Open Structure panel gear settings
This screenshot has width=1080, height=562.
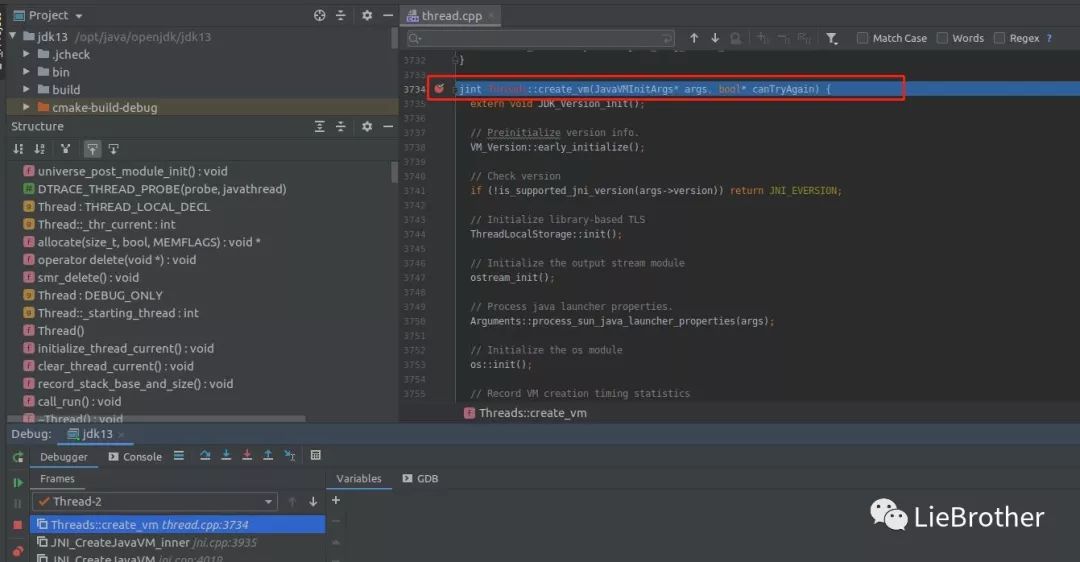click(x=367, y=127)
